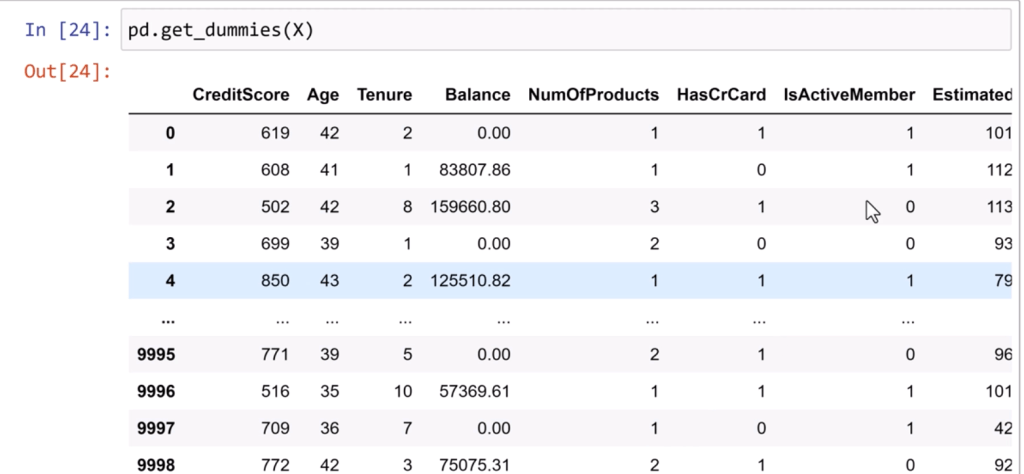Select the CreditScore column header

[241, 95]
